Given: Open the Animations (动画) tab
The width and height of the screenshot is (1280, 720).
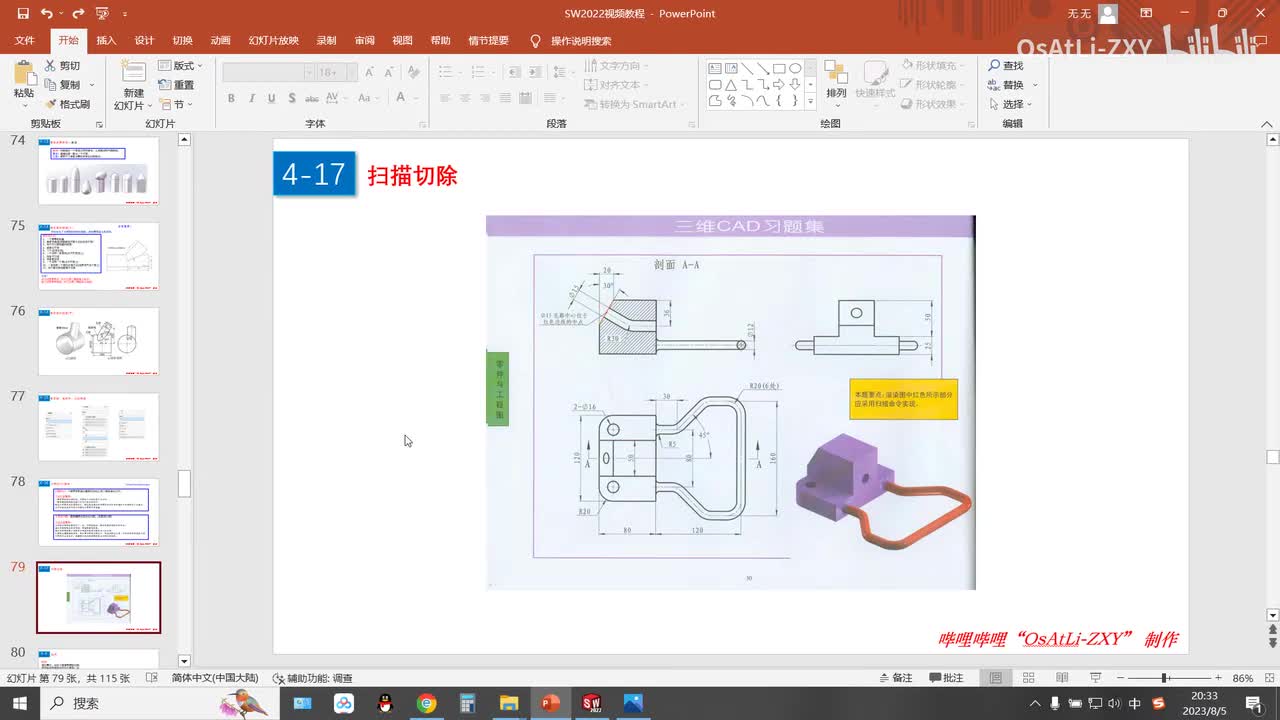Looking at the screenshot, I should (220, 41).
